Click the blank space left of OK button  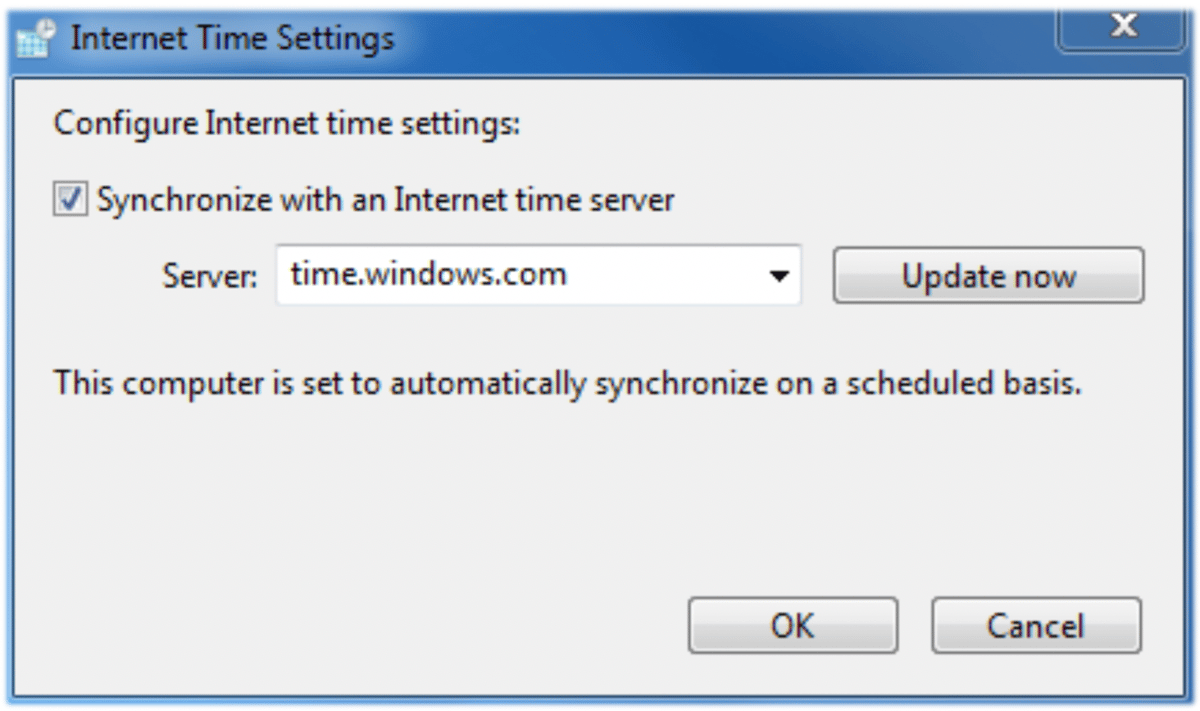click(x=400, y=626)
